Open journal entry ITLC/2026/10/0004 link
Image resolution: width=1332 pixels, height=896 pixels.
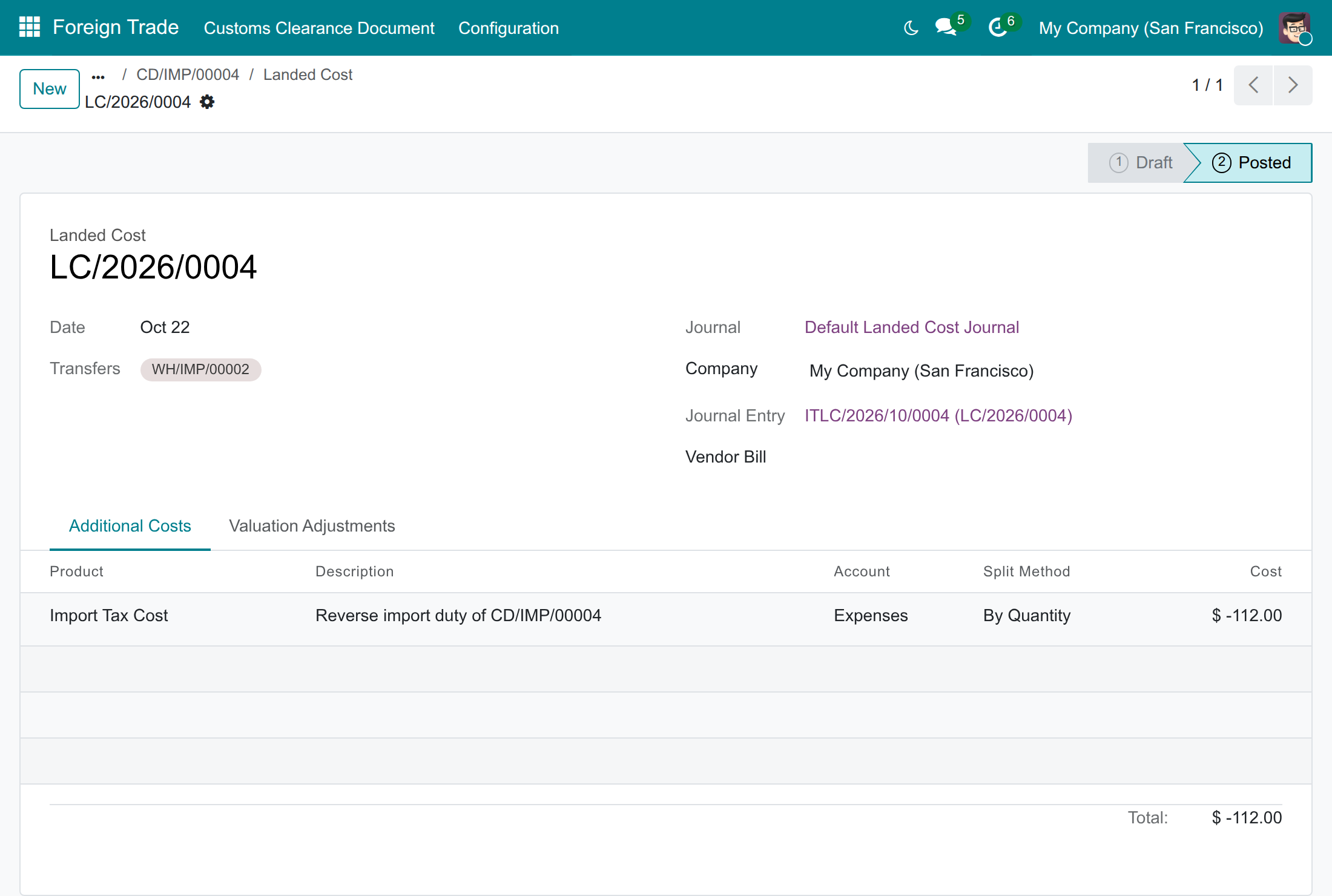coord(938,415)
